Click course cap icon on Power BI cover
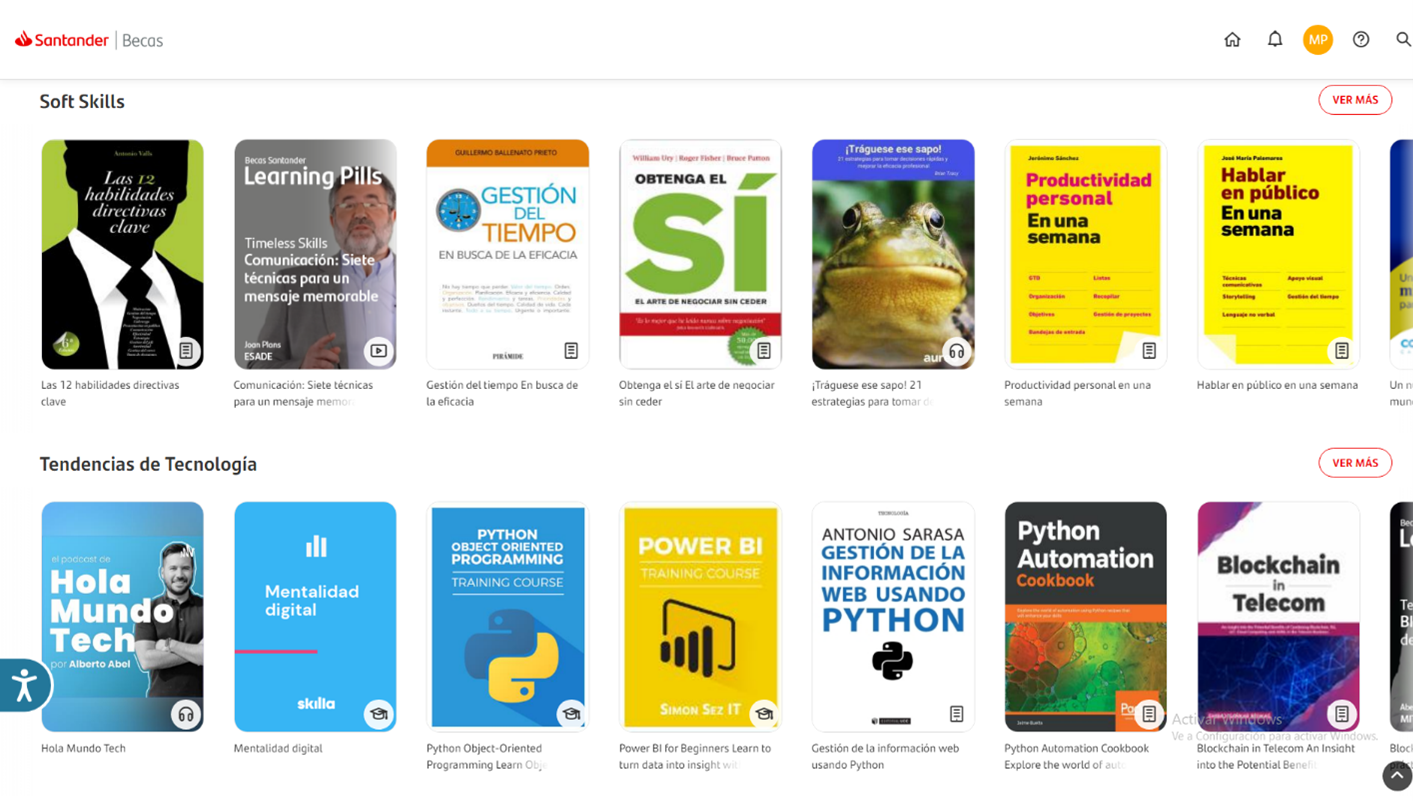The height and width of the screenshot is (801, 1413). [x=764, y=714]
